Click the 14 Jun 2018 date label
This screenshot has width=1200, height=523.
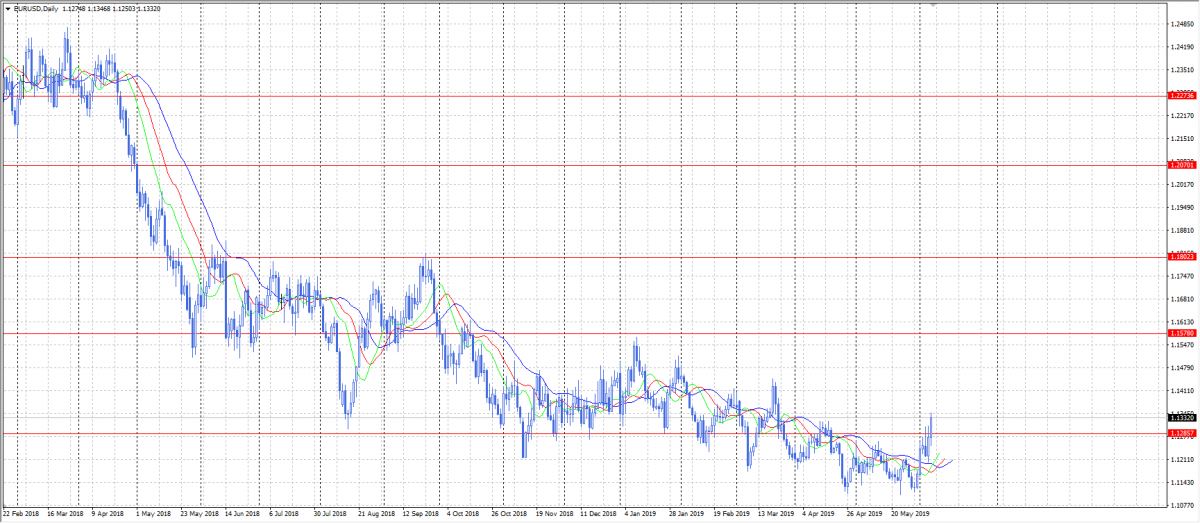[243, 514]
